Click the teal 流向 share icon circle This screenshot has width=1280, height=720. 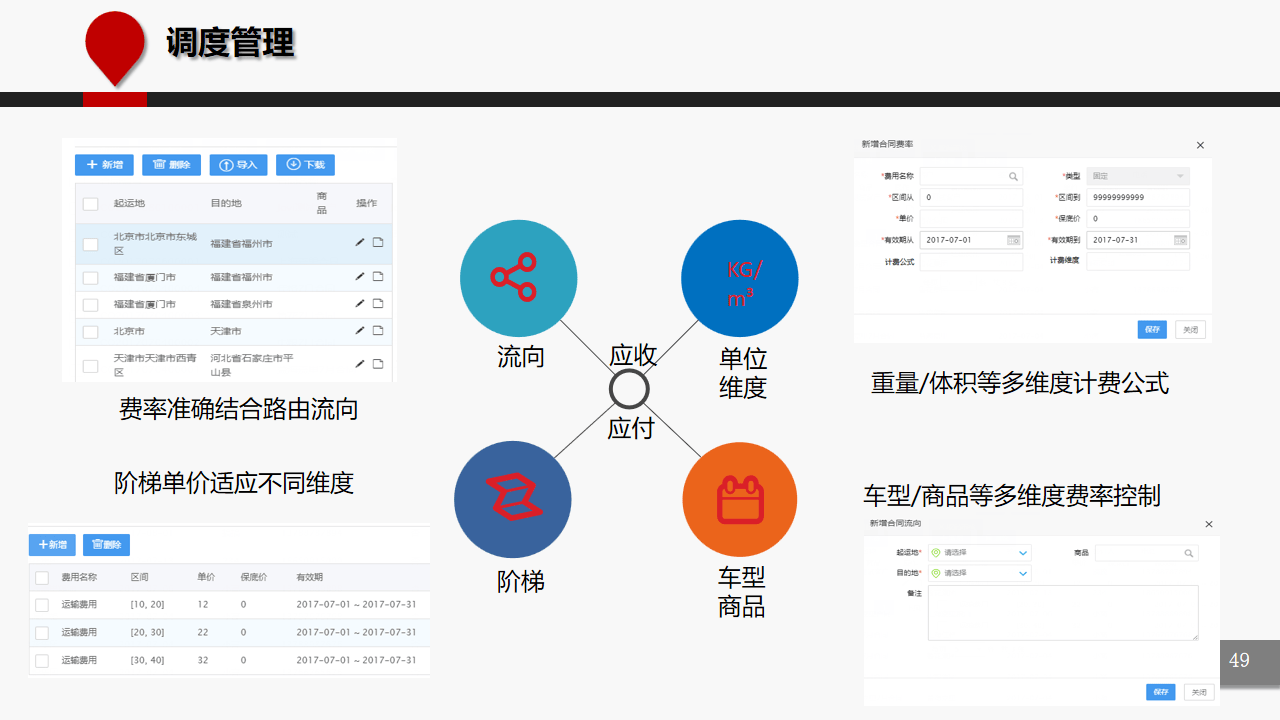click(518, 278)
